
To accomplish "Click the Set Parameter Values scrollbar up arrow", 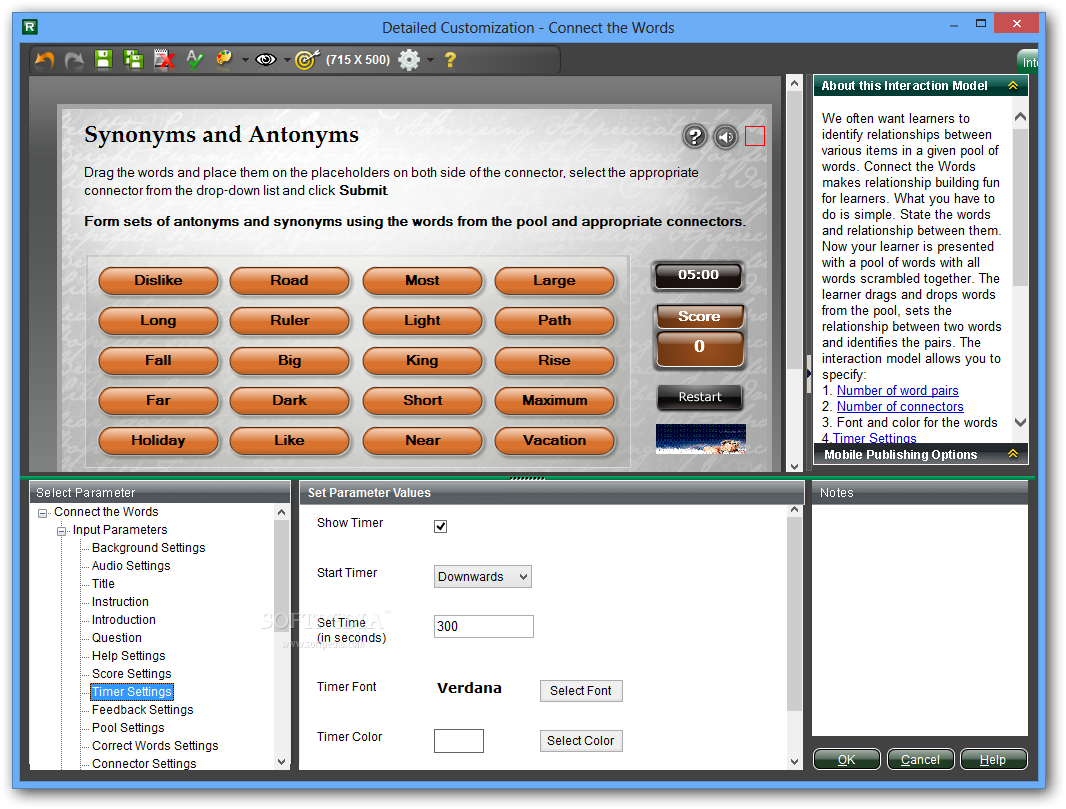I will [794, 511].
